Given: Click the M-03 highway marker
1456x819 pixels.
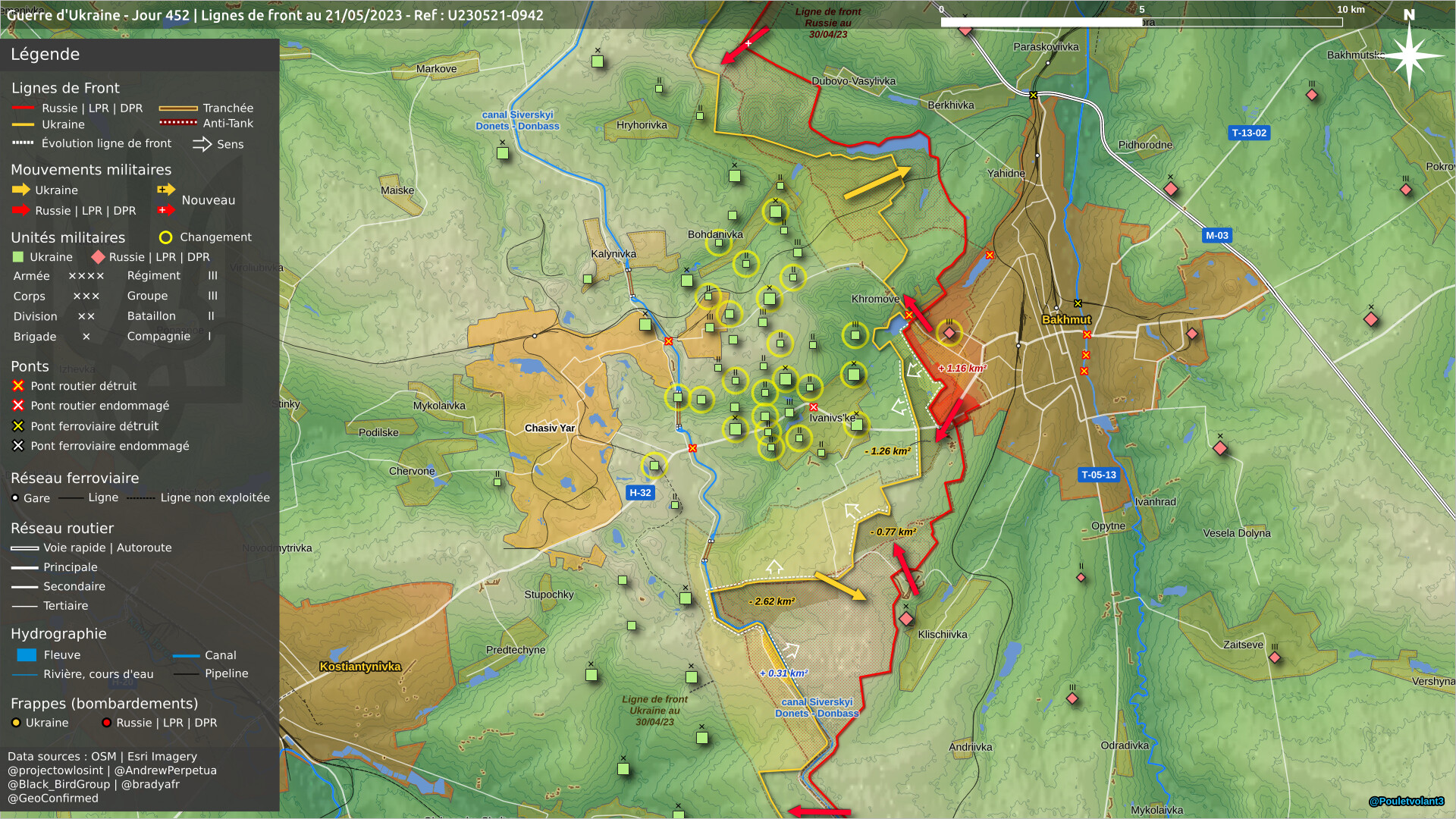Looking at the screenshot, I should [x=1216, y=235].
